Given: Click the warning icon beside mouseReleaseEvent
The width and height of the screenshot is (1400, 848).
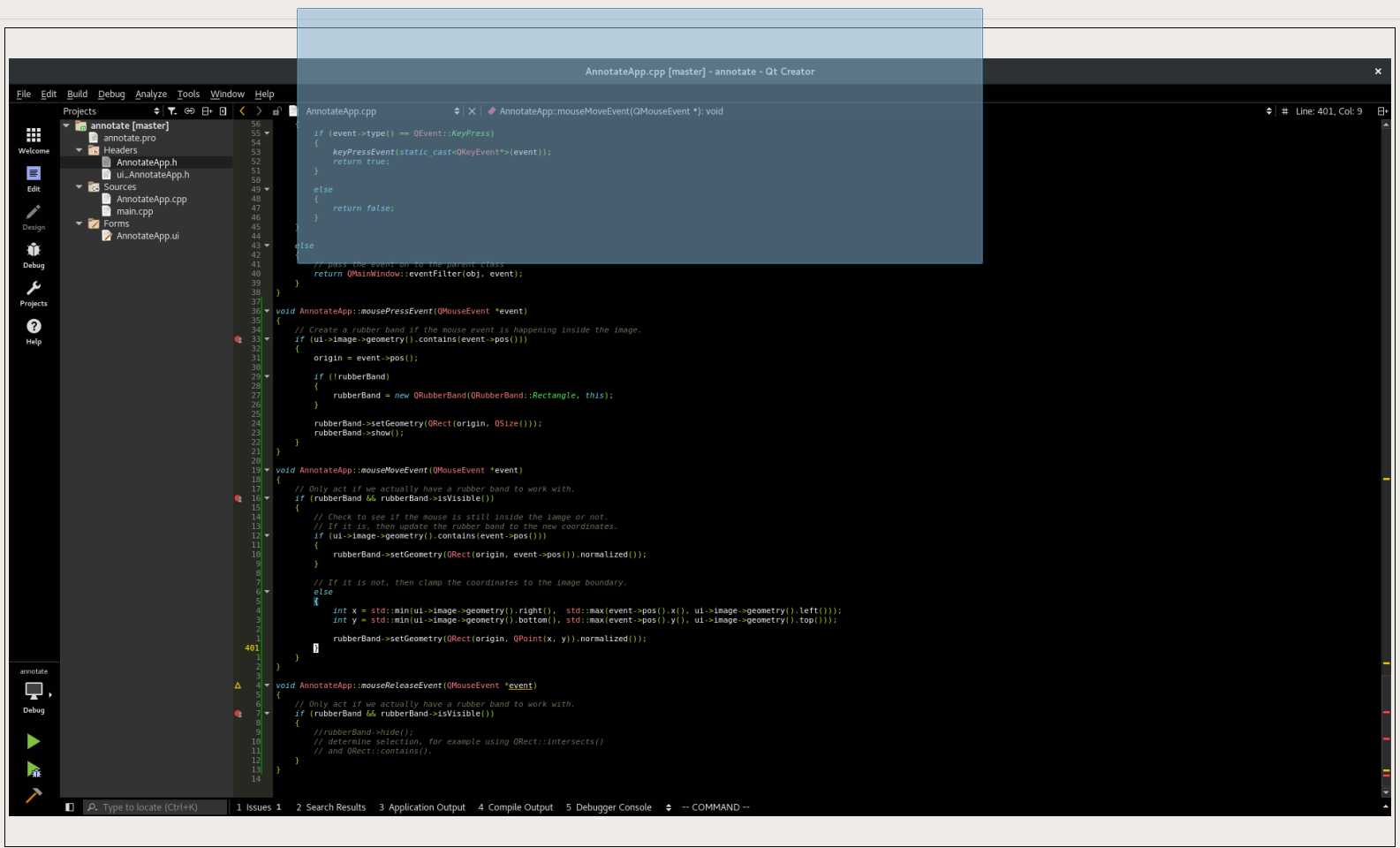Looking at the screenshot, I should (238, 685).
